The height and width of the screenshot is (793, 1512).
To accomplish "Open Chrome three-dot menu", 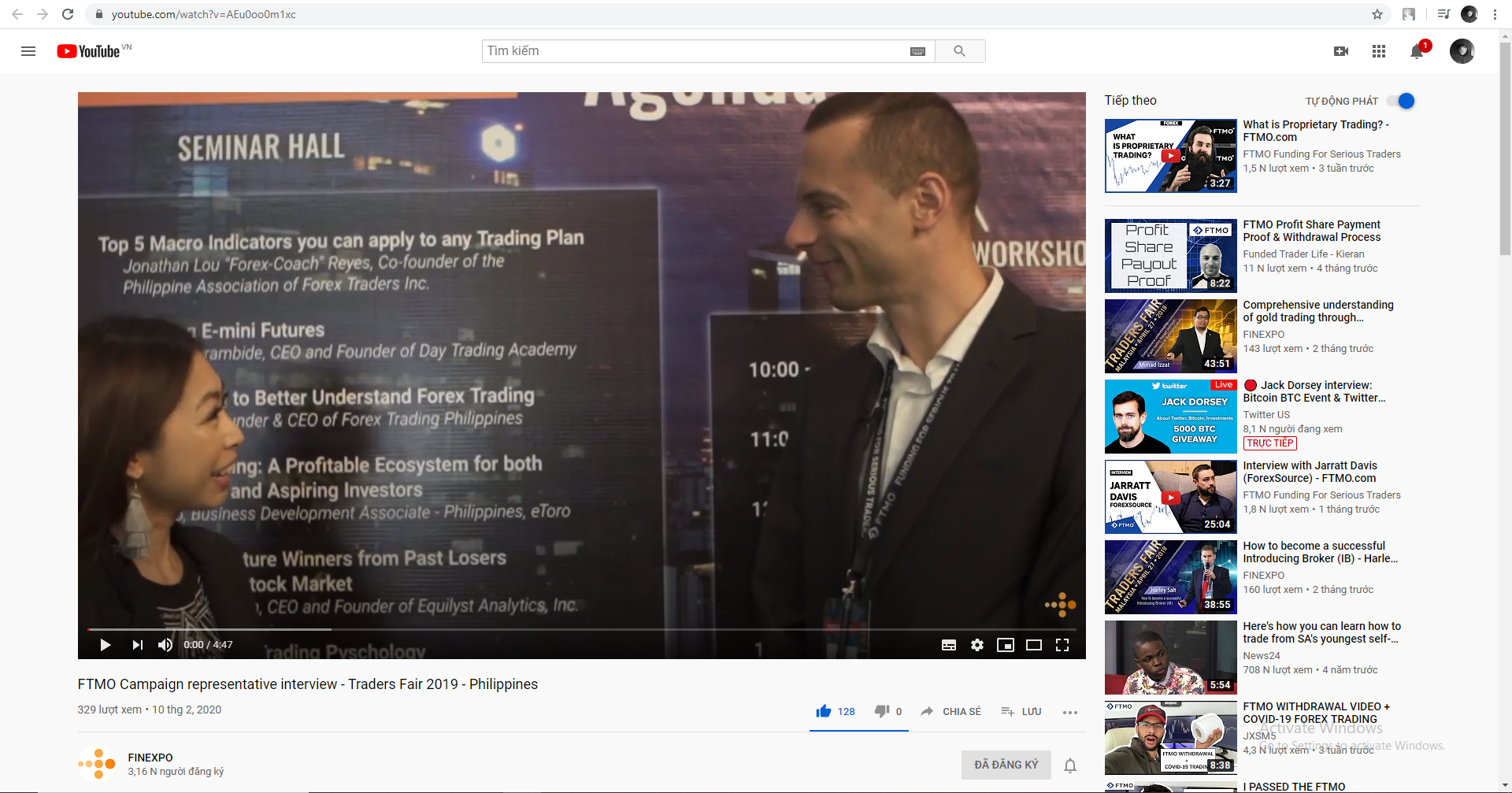I will pyautogui.click(x=1495, y=14).
